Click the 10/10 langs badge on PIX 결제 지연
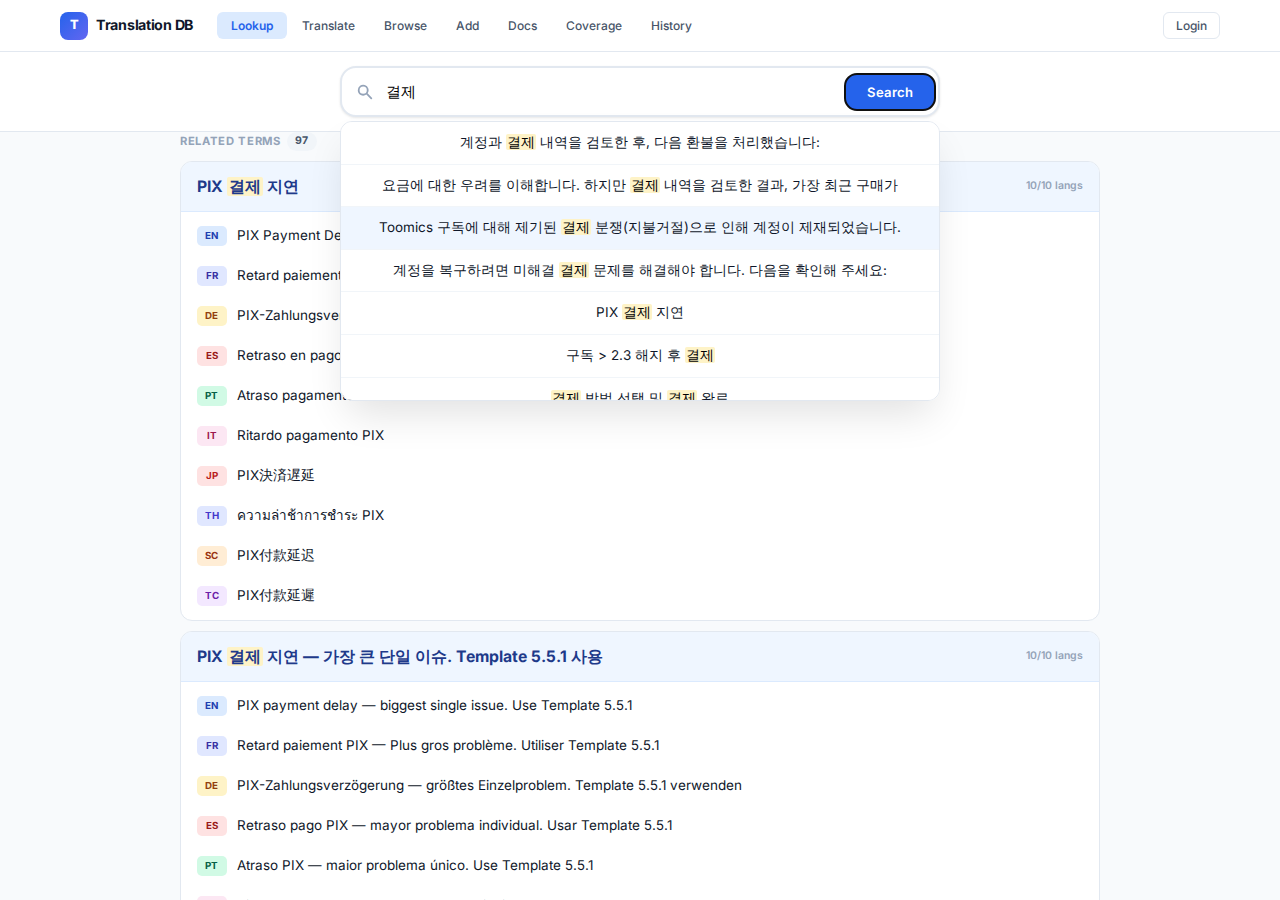1280x900 pixels. [x=1053, y=185]
